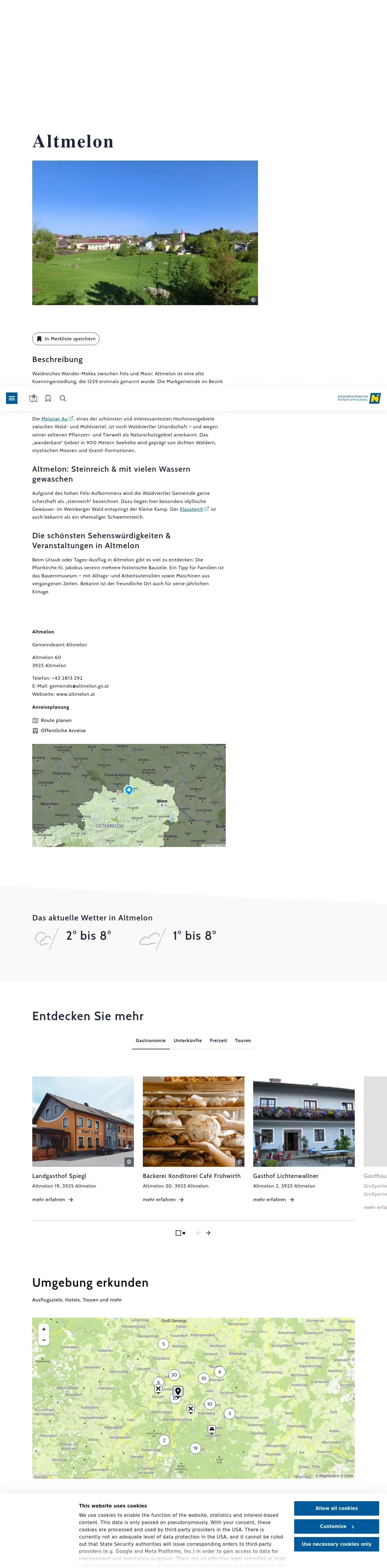Open the map icon in header bar
Image resolution: width=387 pixels, height=1568 pixels.
tap(33, 398)
